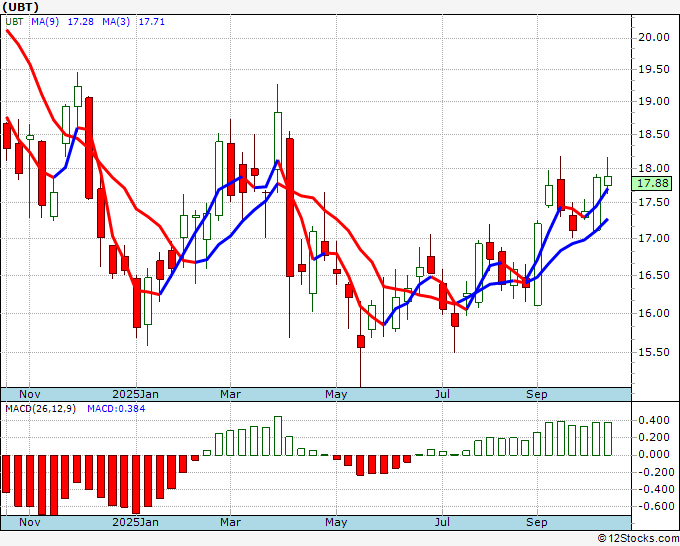680x546 pixels.
Task: Click the MA(9) value 17.28
Action: [81, 22]
